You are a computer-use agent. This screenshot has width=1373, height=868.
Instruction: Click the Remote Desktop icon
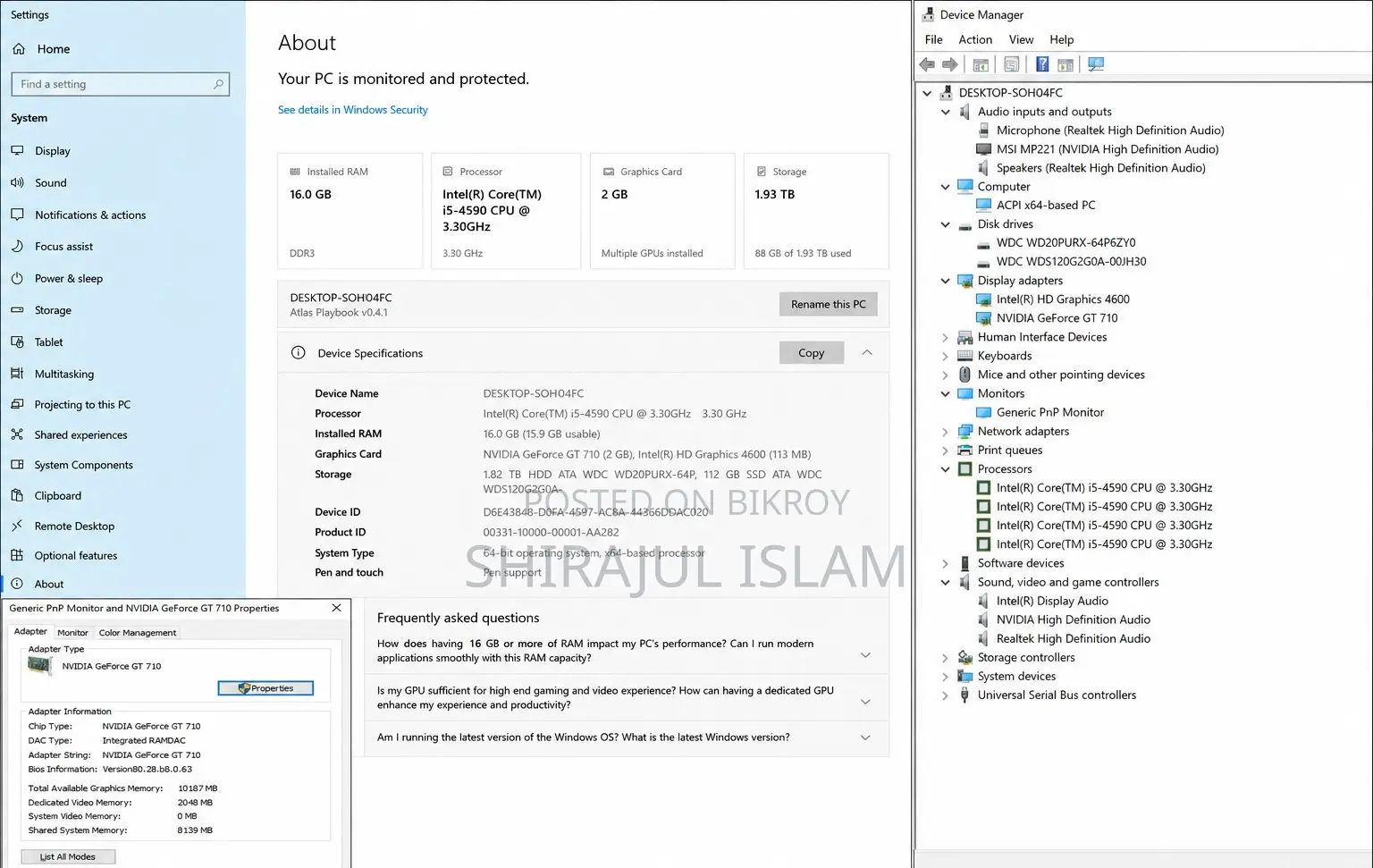[x=17, y=526]
